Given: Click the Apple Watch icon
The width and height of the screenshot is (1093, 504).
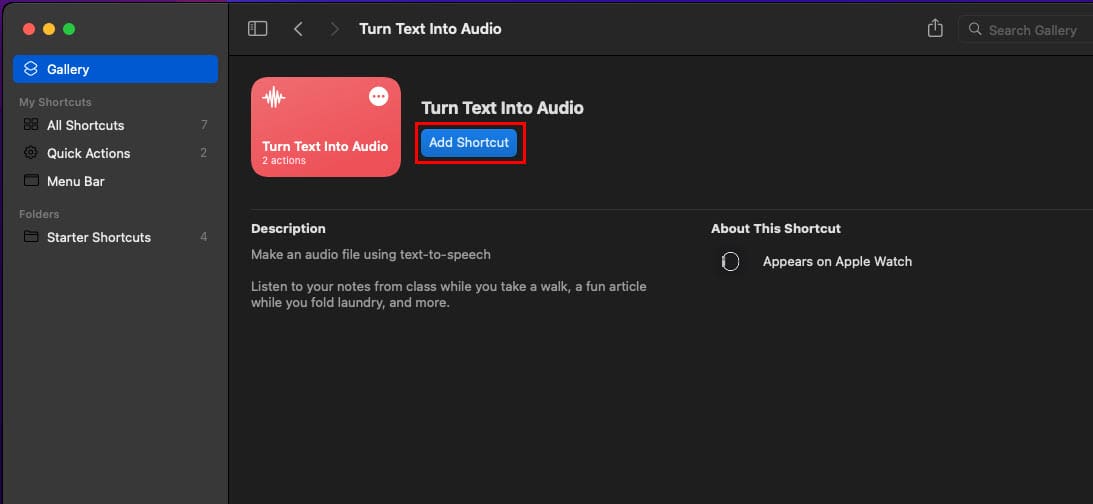Looking at the screenshot, I should coord(730,261).
